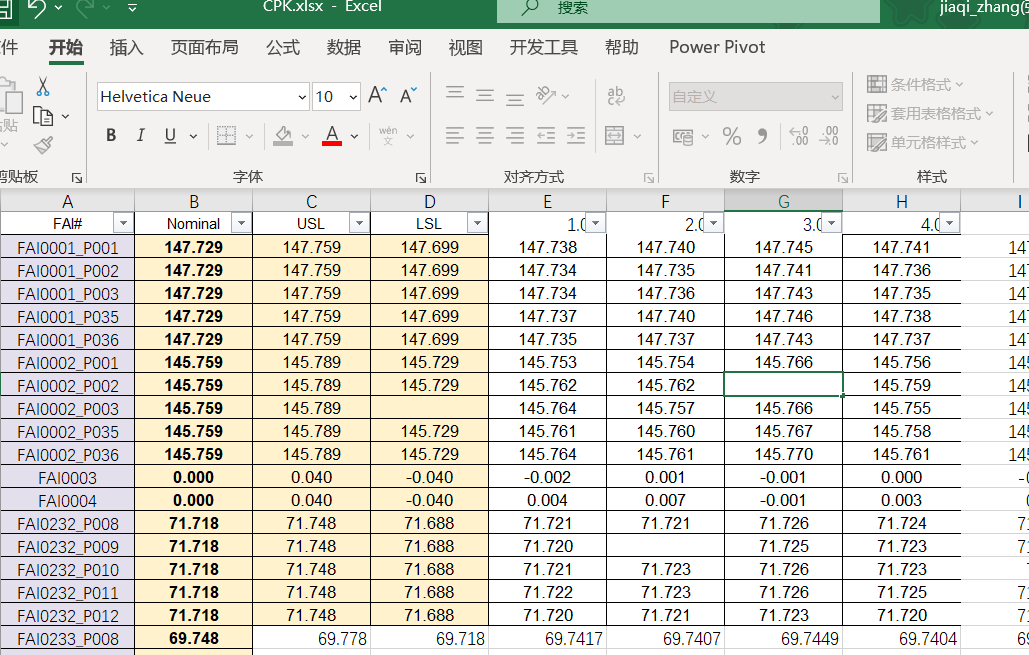
Task: Click Merge and Center icon
Action: [615, 136]
